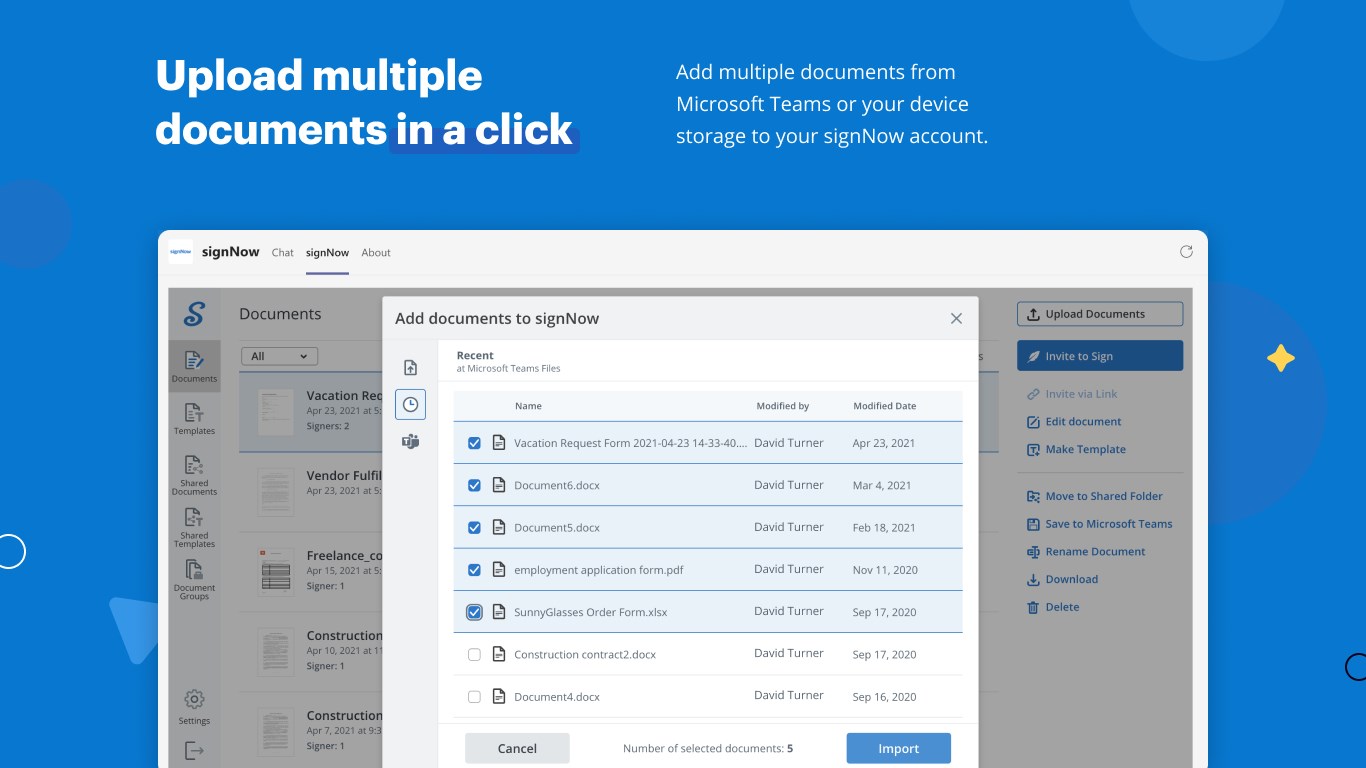Check the Document4.docx checkbox

[474, 697]
